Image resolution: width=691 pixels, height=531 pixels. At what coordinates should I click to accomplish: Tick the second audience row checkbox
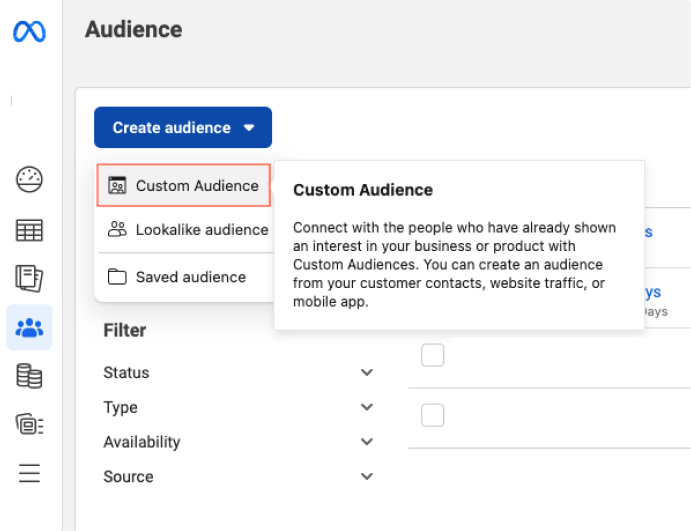point(432,415)
